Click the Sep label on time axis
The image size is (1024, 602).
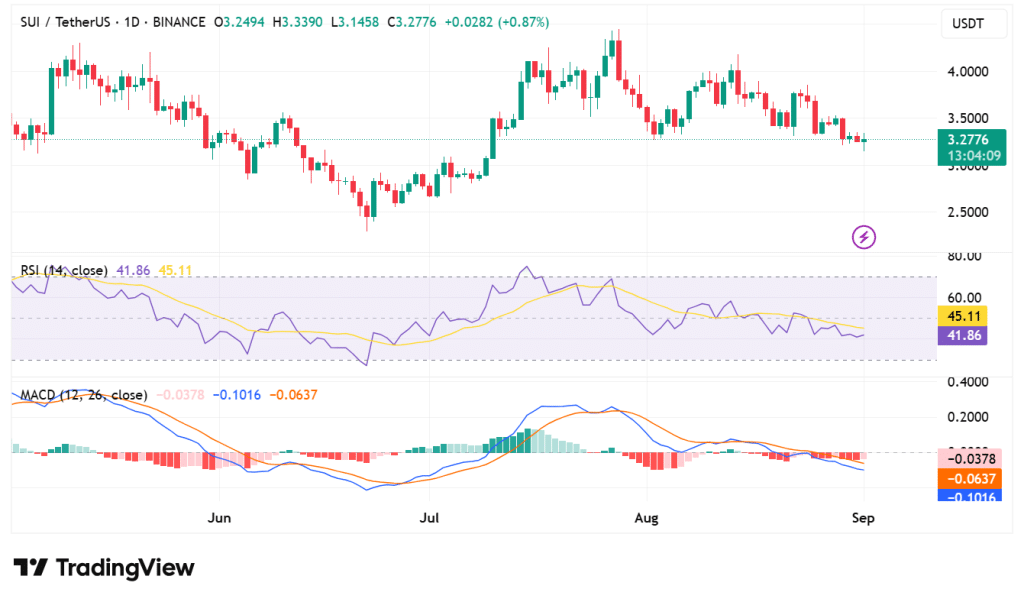click(x=865, y=518)
